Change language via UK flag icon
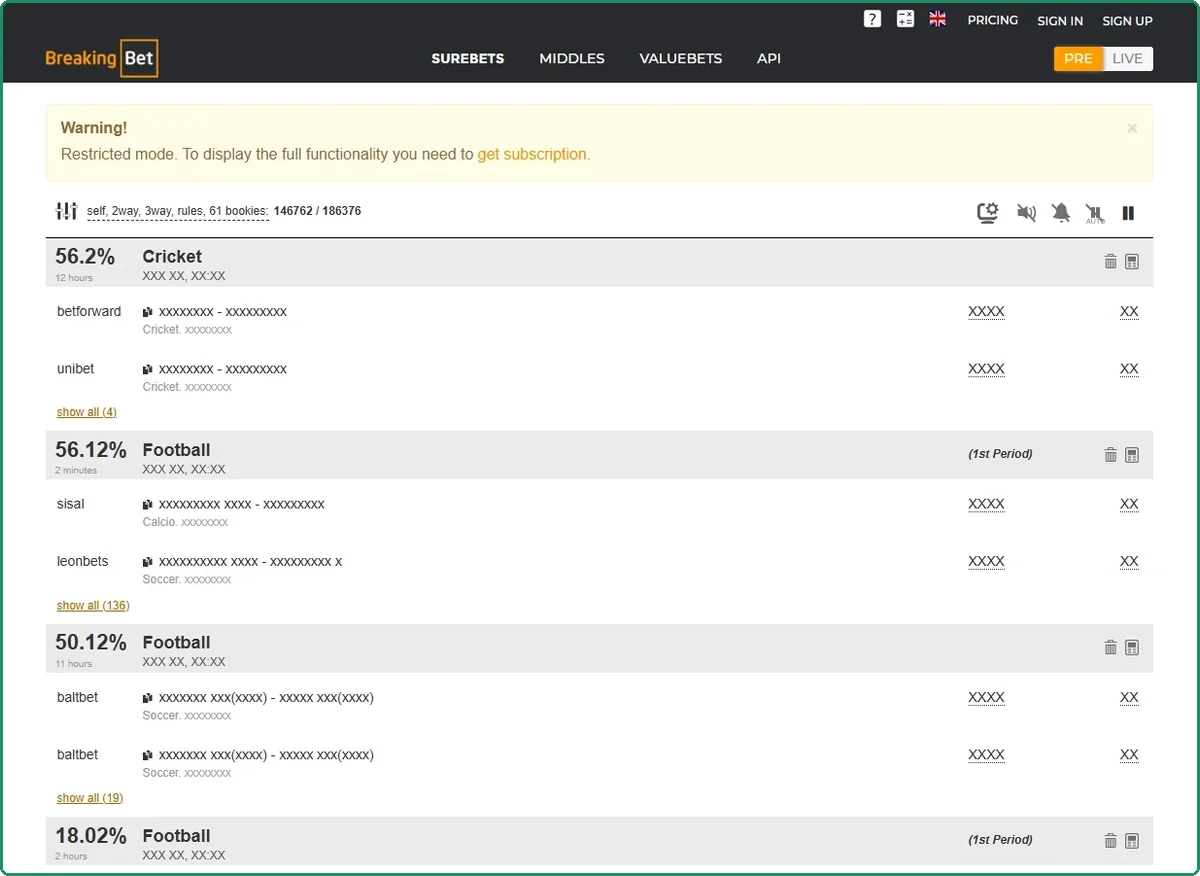 (x=937, y=19)
